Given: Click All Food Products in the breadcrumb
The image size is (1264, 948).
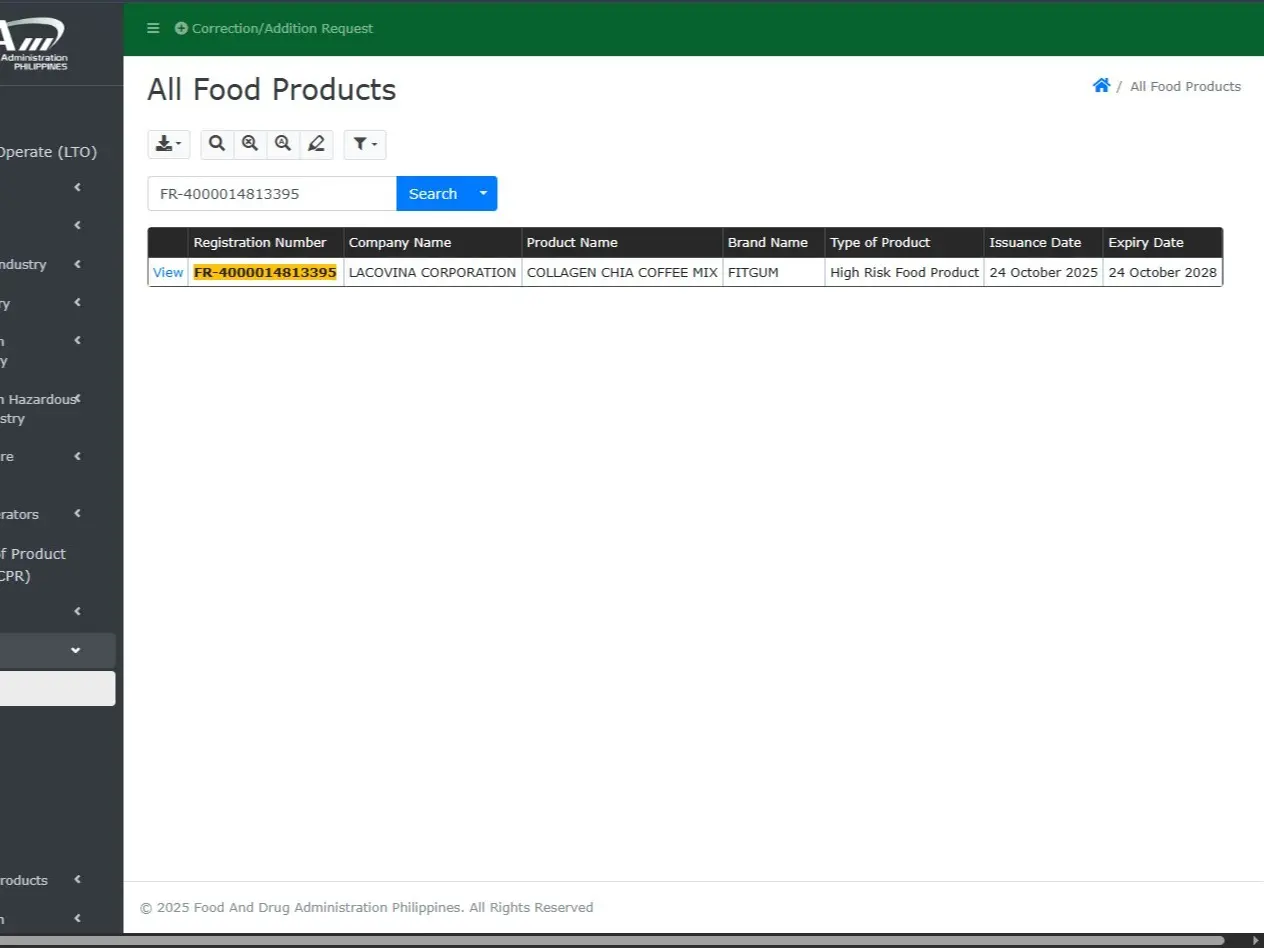Looking at the screenshot, I should tap(1185, 87).
